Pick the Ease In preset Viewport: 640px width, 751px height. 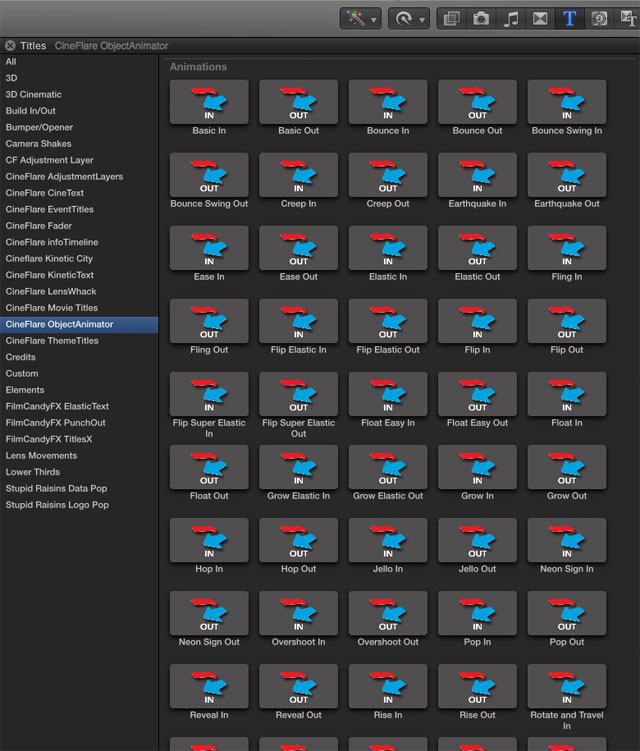click(x=209, y=248)
